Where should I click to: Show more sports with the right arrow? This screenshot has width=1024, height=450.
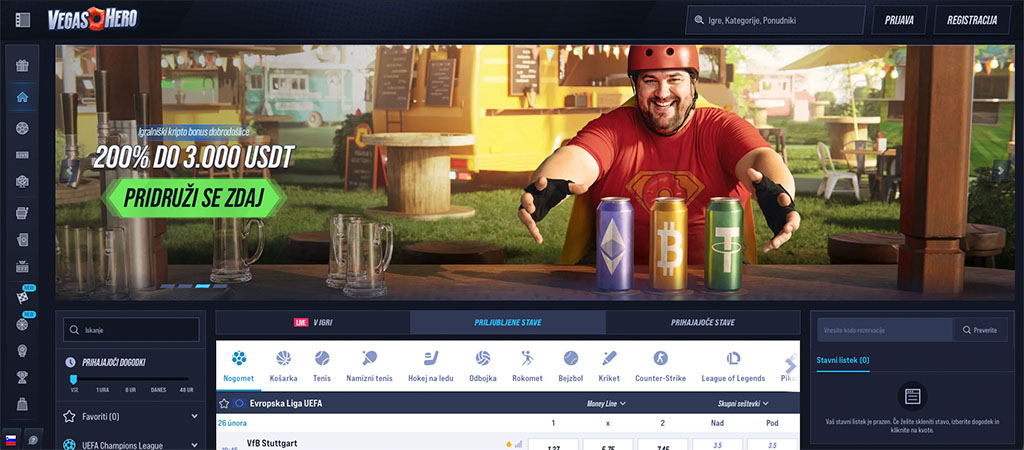(791, 366)
